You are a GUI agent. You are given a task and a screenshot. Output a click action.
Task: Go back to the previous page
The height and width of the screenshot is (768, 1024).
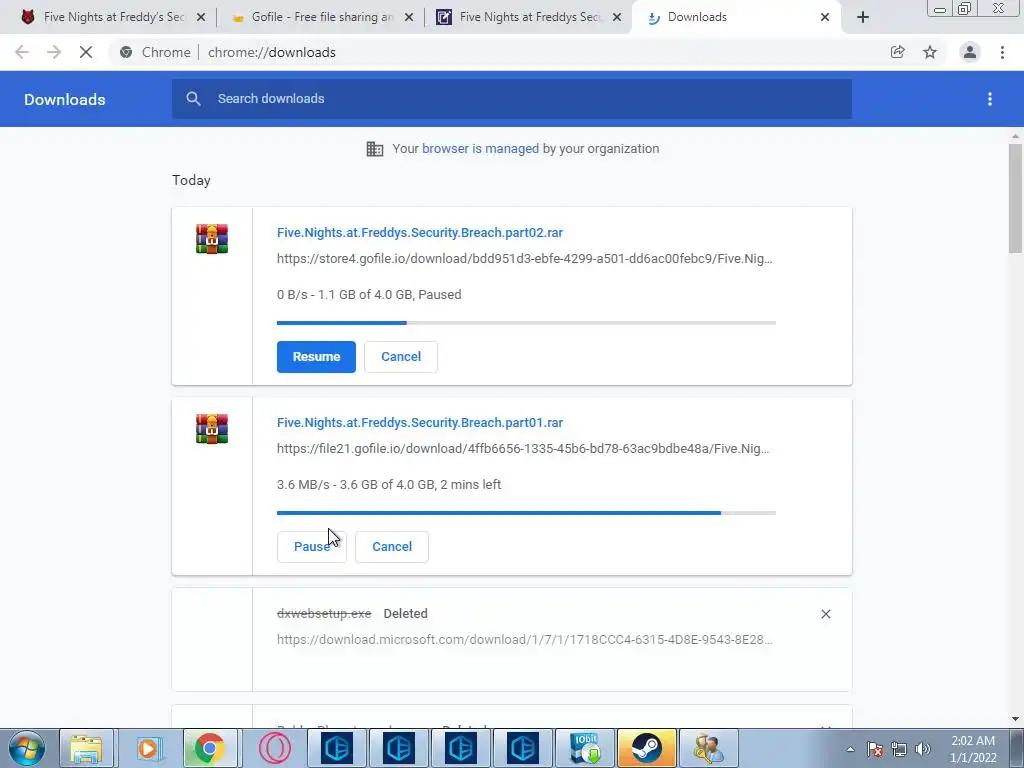tap(22, 52)
